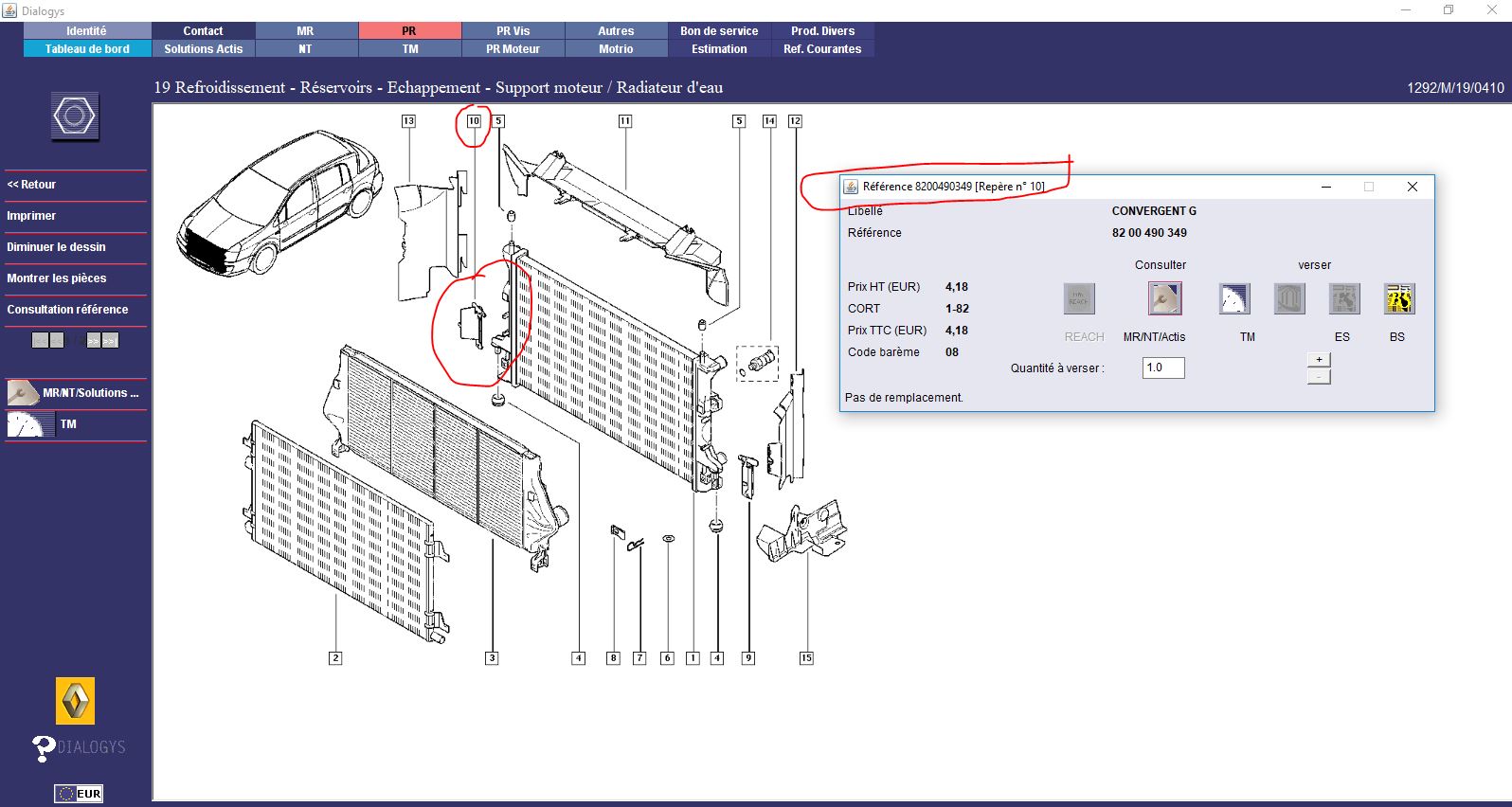Click the BS yellow icon in dialog
The image size is (1512, 807).
coord(1398,299)
